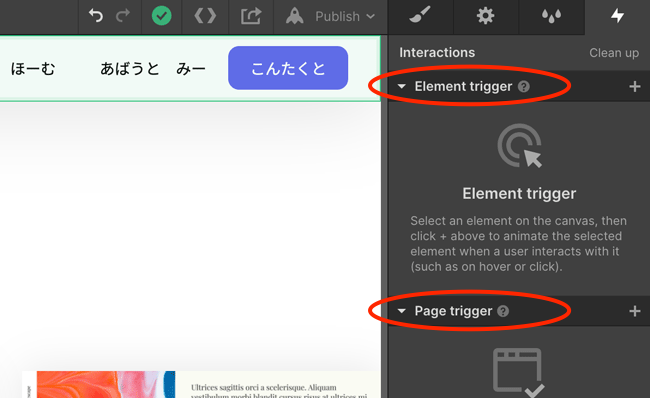Open the code export brackets icon
The width and height of the screenshot is (650, 398).
pyautogui.click(x=205, y=16)
